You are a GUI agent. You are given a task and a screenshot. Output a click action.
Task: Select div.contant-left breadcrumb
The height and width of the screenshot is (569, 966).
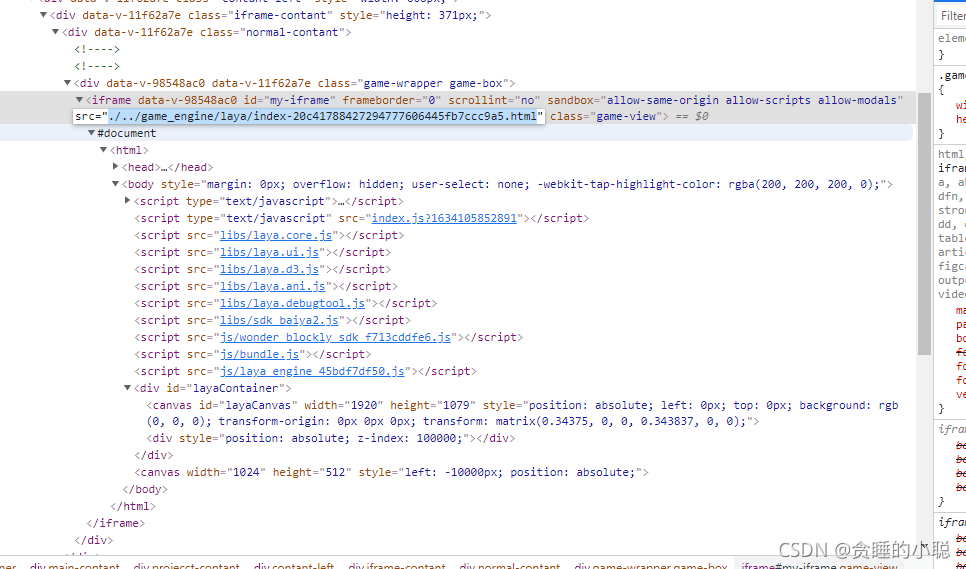coord(294,565)
